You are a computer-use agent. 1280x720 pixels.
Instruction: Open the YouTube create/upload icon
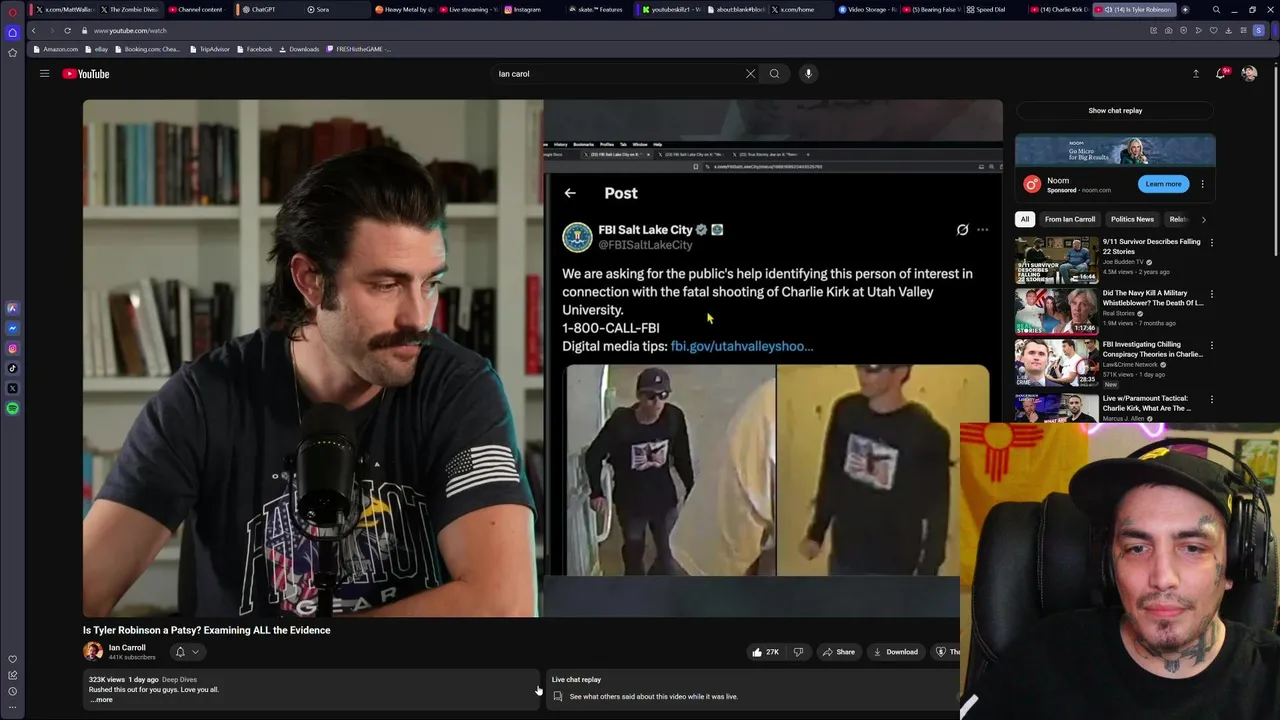(x=1195, y=73)
